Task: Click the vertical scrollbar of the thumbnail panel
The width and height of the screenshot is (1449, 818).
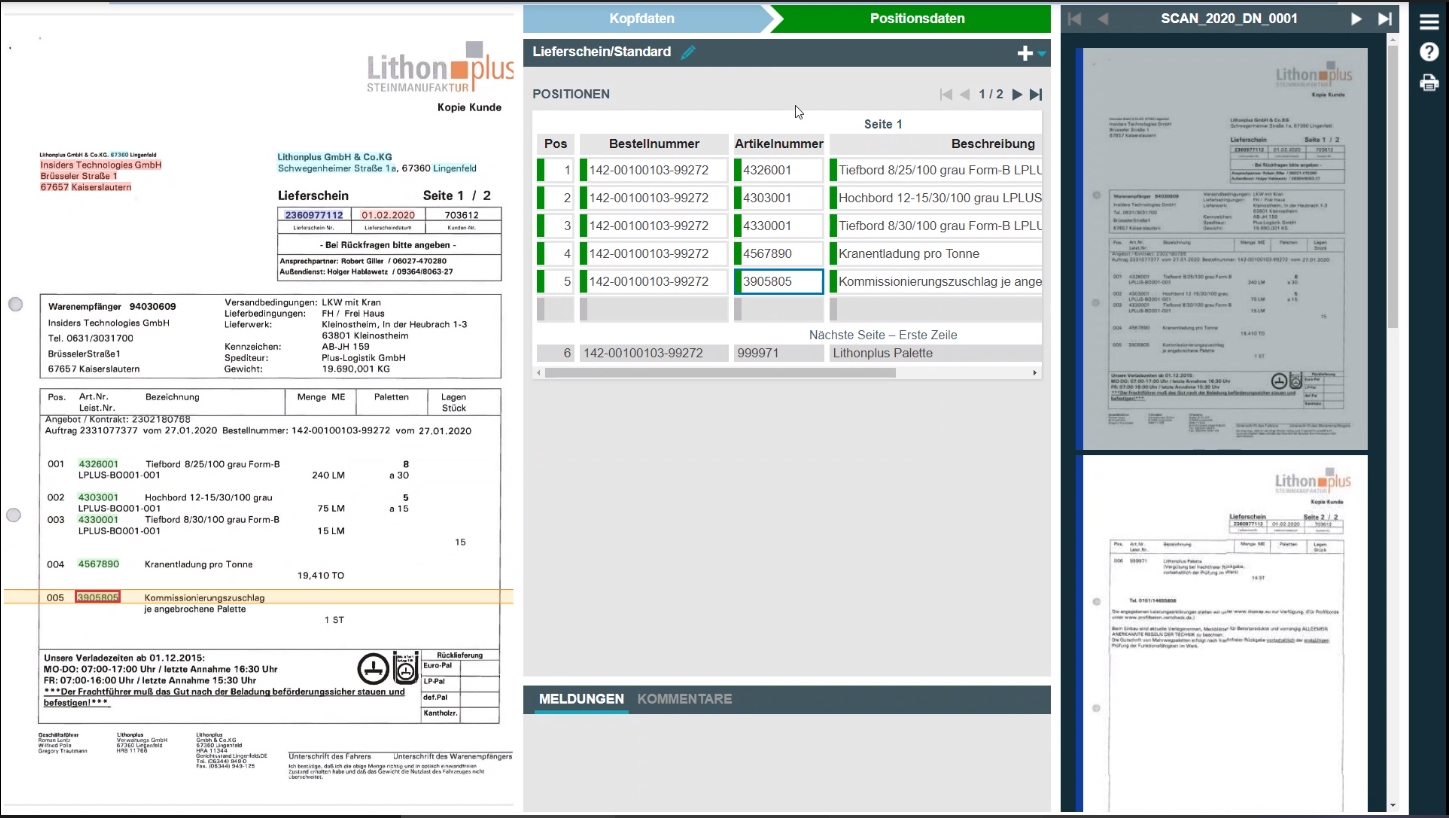Action: [1393, 186]
